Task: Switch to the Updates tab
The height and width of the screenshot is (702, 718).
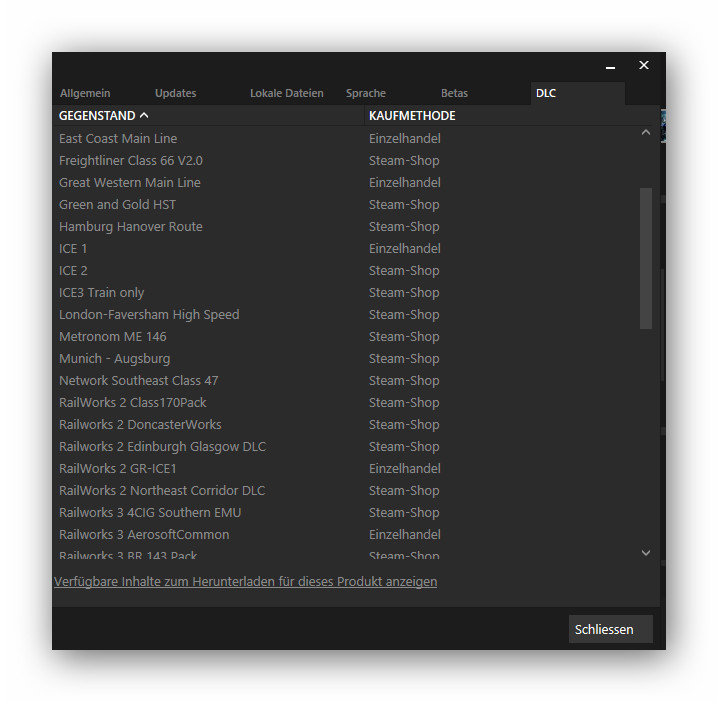Action: pos(175,93)
